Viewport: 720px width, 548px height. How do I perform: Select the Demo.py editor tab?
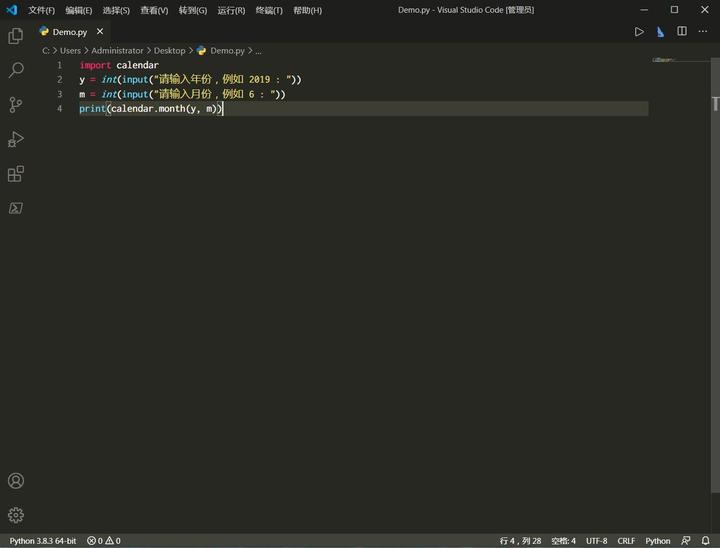(x=70, y=32)
